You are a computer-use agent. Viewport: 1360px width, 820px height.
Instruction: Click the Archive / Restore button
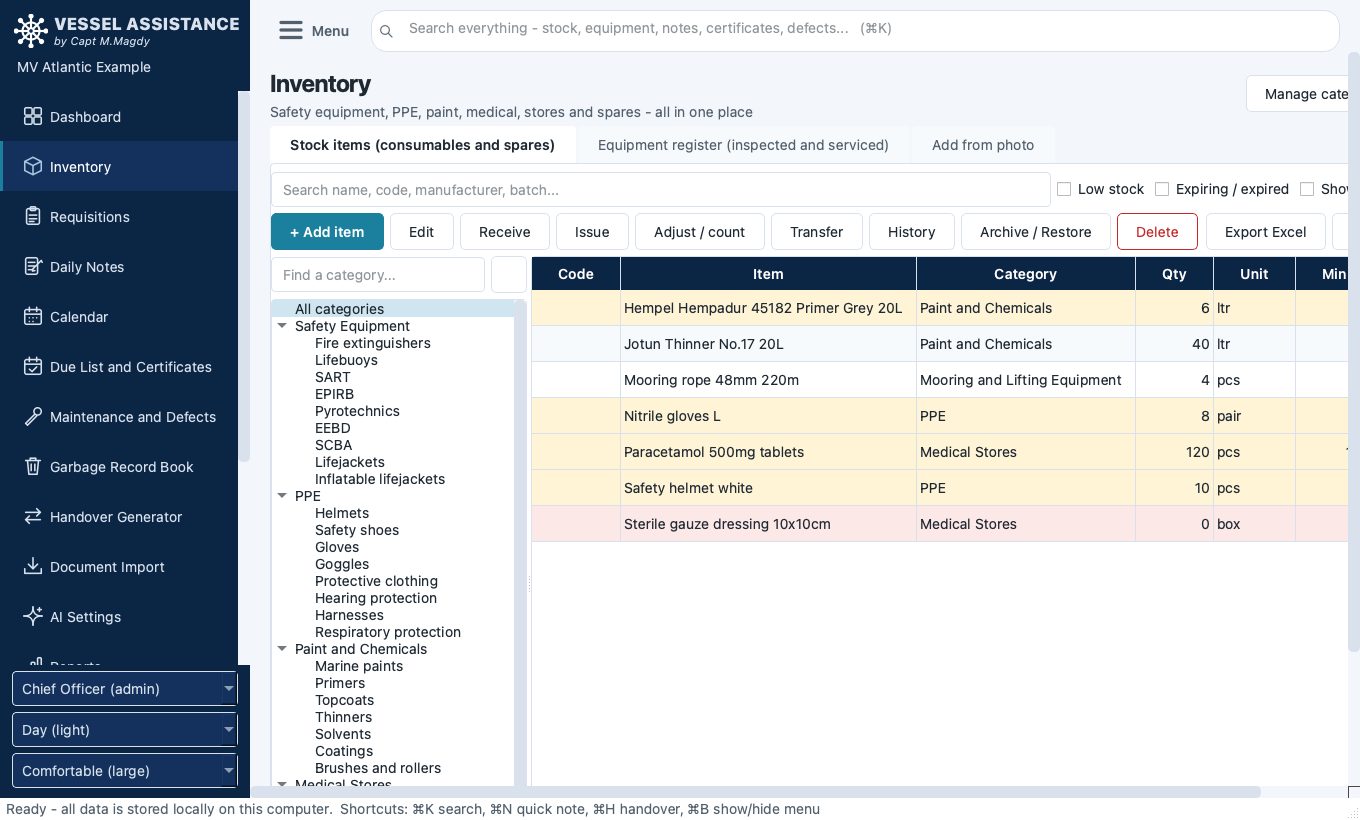point(1036,232)
